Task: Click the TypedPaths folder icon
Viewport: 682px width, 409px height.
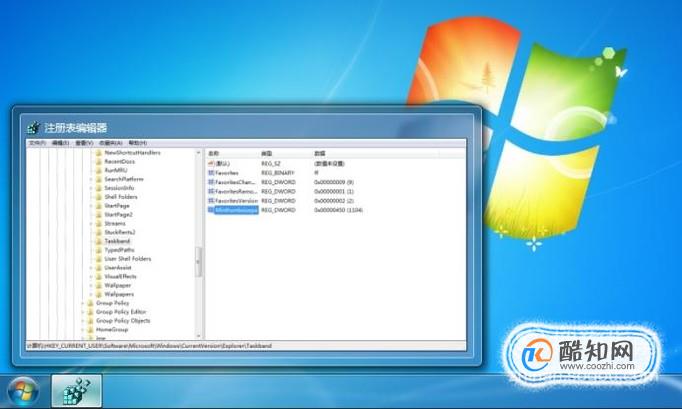Action: (98, 250)
